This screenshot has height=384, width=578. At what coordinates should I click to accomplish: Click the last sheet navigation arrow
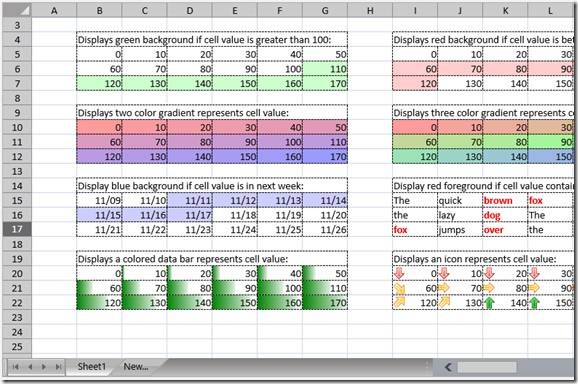click(x=58, y=367)
